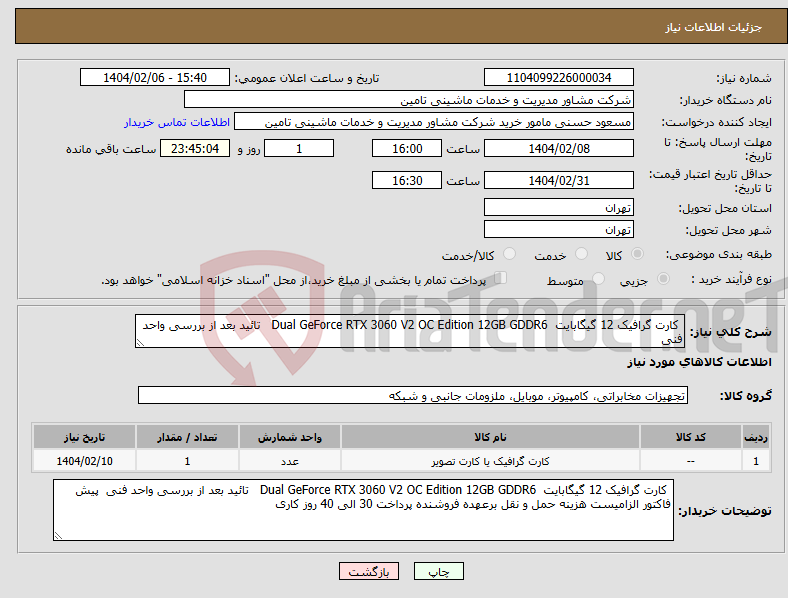The width and height of the screenshot is (788, 598).
Task: Click the جزئیات اطلاعات نیاز page header
Action: click(714, 27)
